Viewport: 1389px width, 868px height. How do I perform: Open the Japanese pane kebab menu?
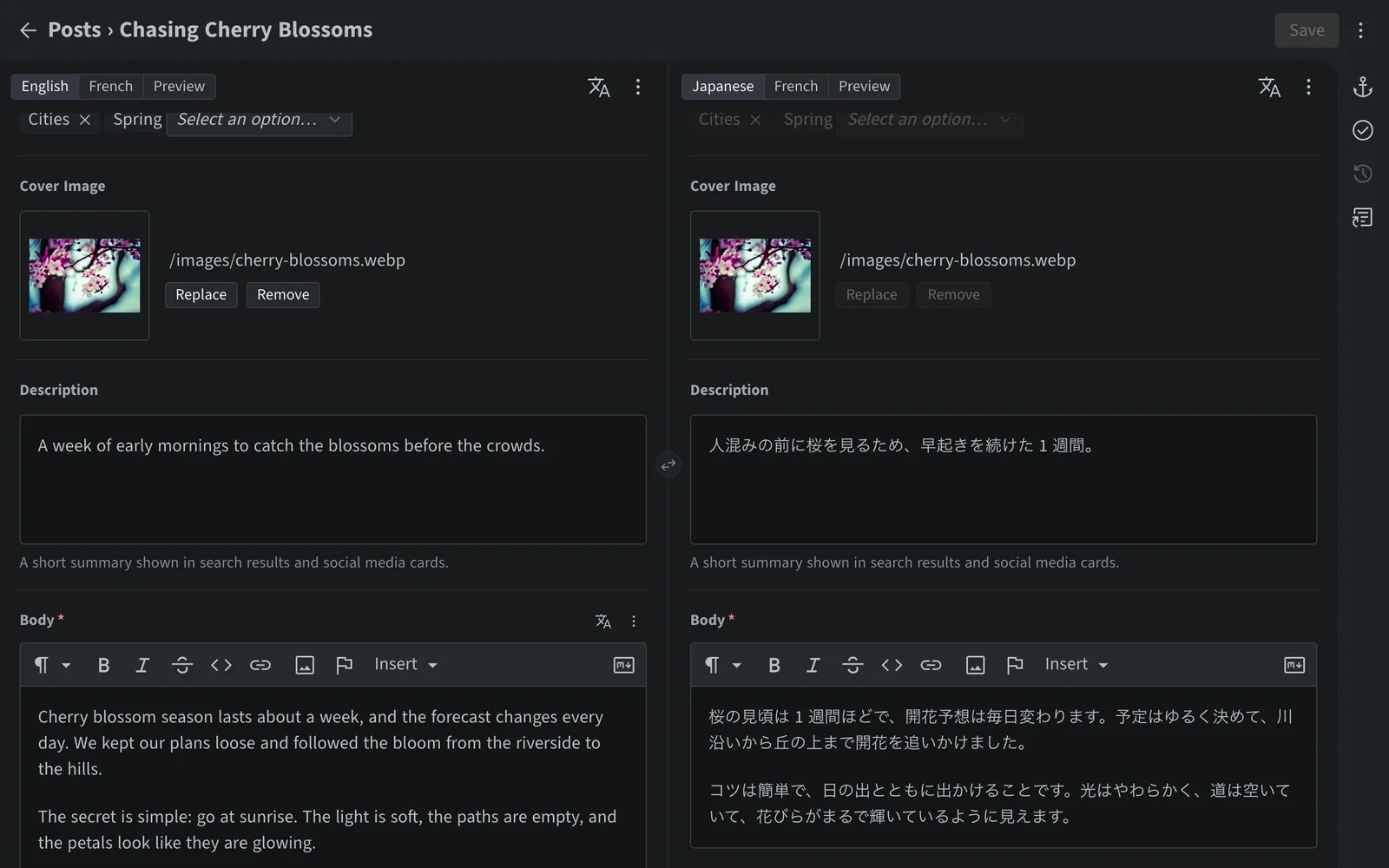click(x=1308, y=87)
